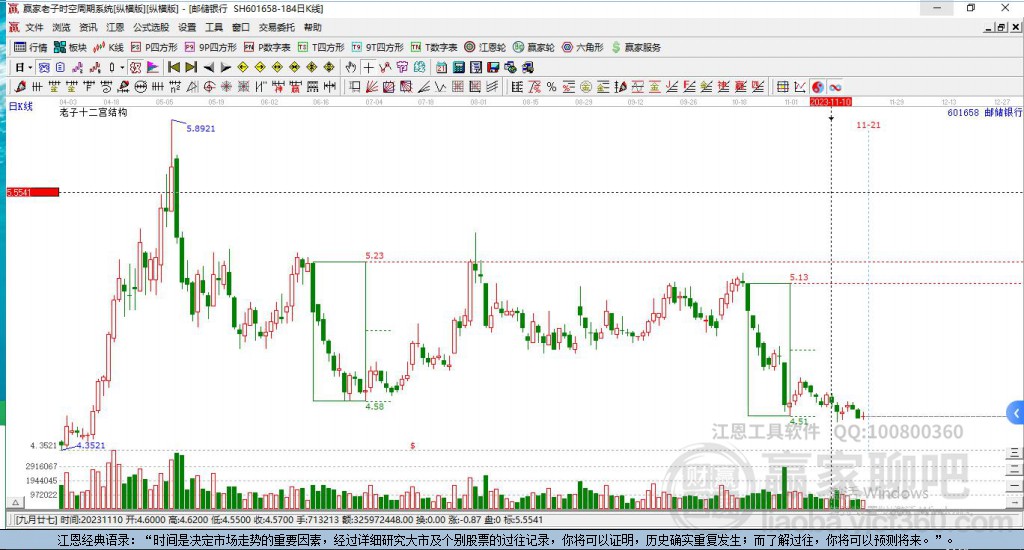Click the 11-21 date label

coord(868,125)
